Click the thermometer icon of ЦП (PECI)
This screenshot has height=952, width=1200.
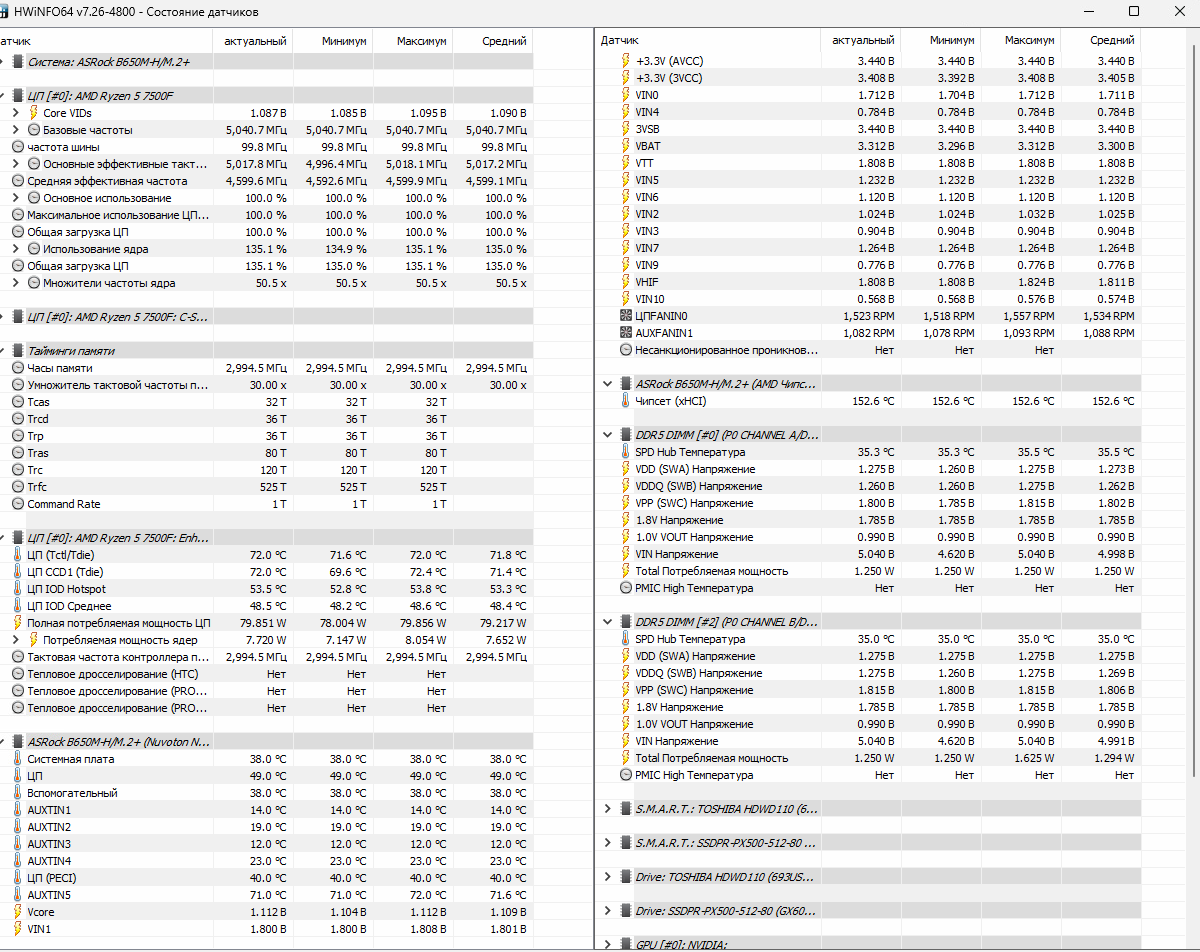point(18,878)
